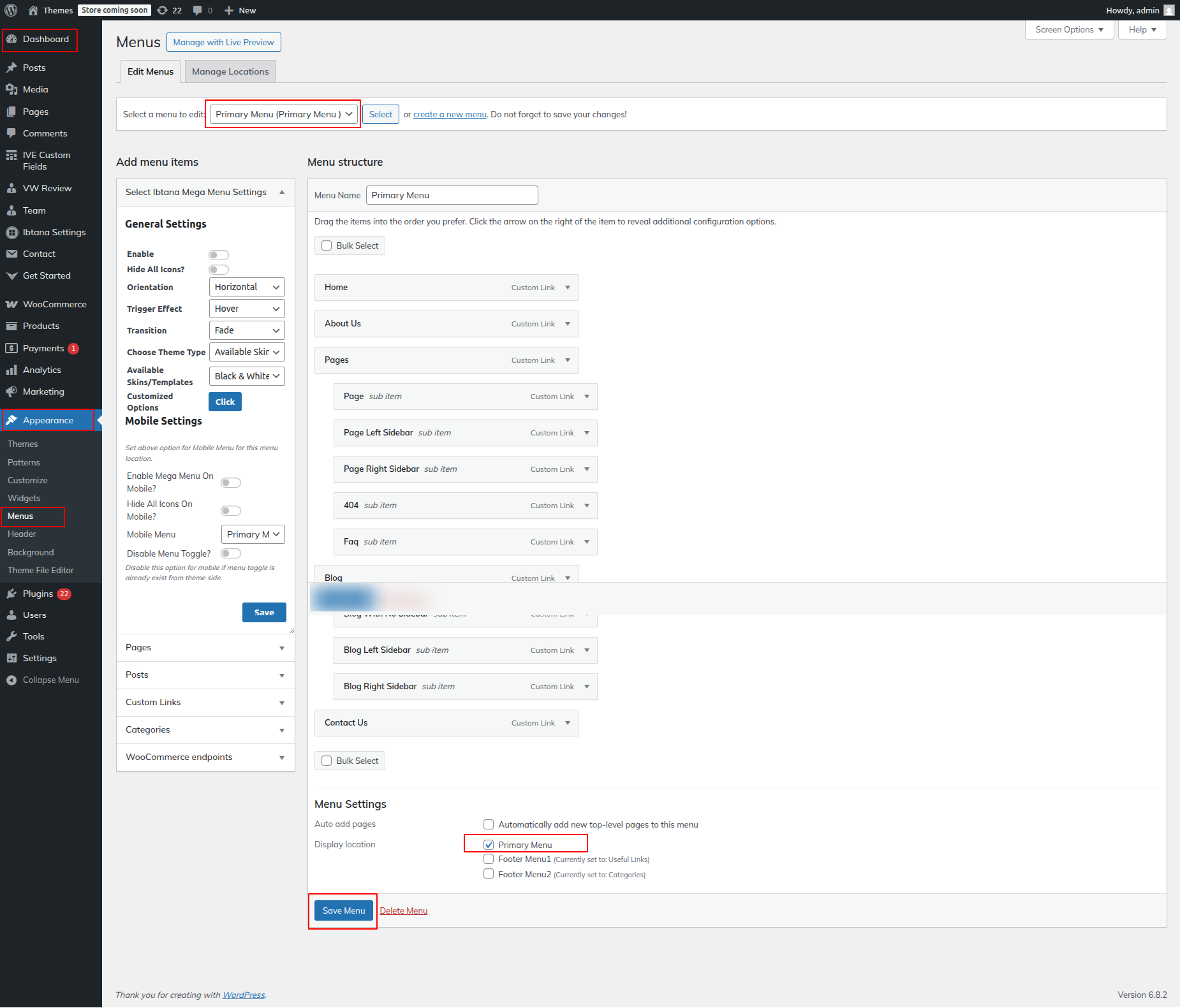Switch to the Manage Locations tab
Image resolution: width=1180 pixels, height=1008 pixels.
[230, 71]
